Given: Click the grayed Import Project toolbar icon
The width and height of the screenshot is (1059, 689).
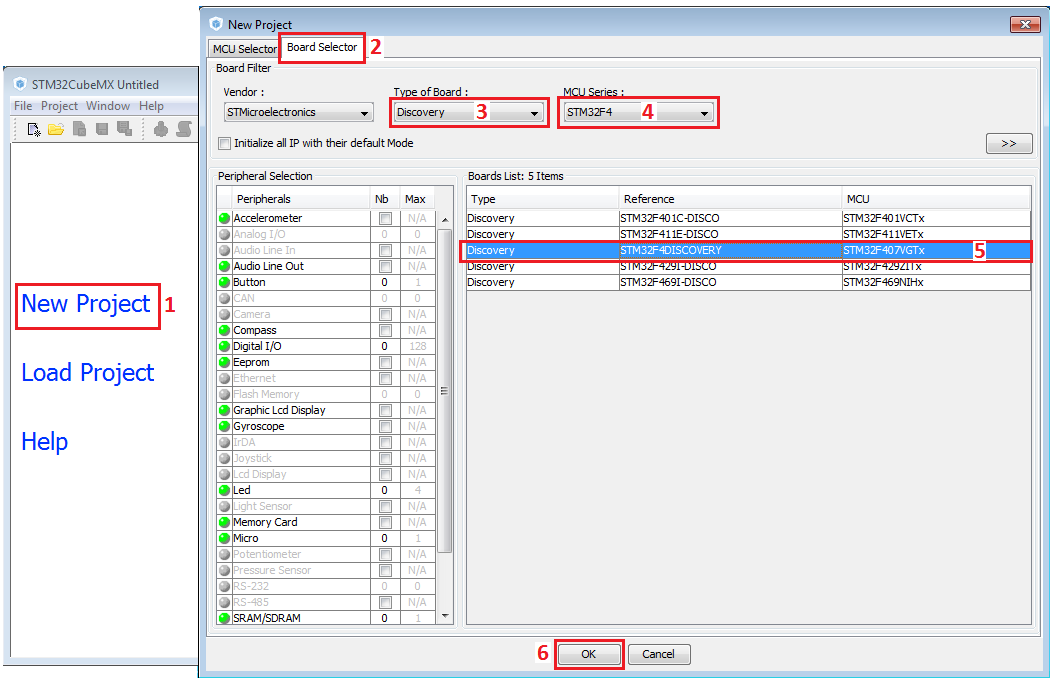Looking at the screenshot, I should (x=79, y=129).
